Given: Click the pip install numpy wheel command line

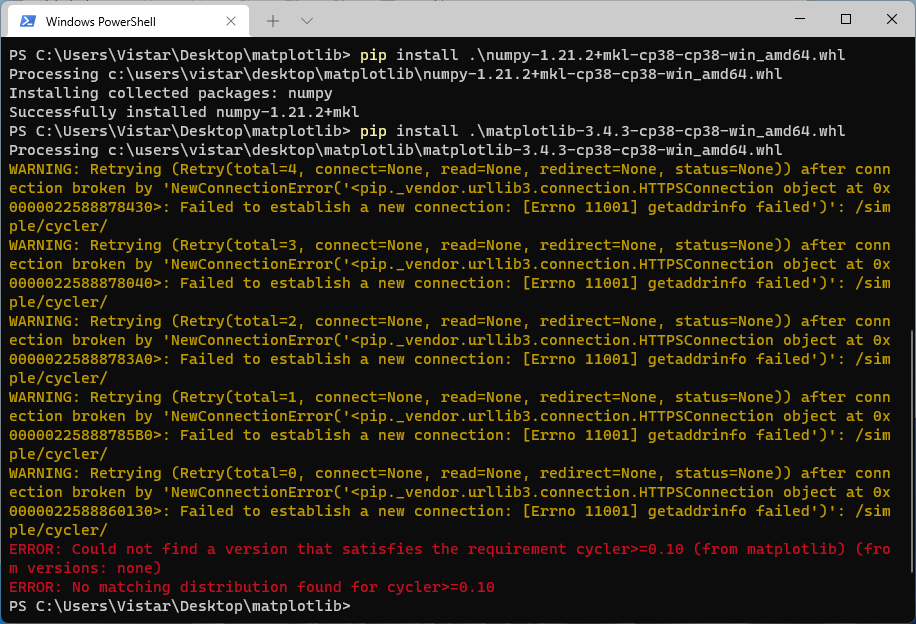Looking at the screenshot, I should click(x=427, y=55).
